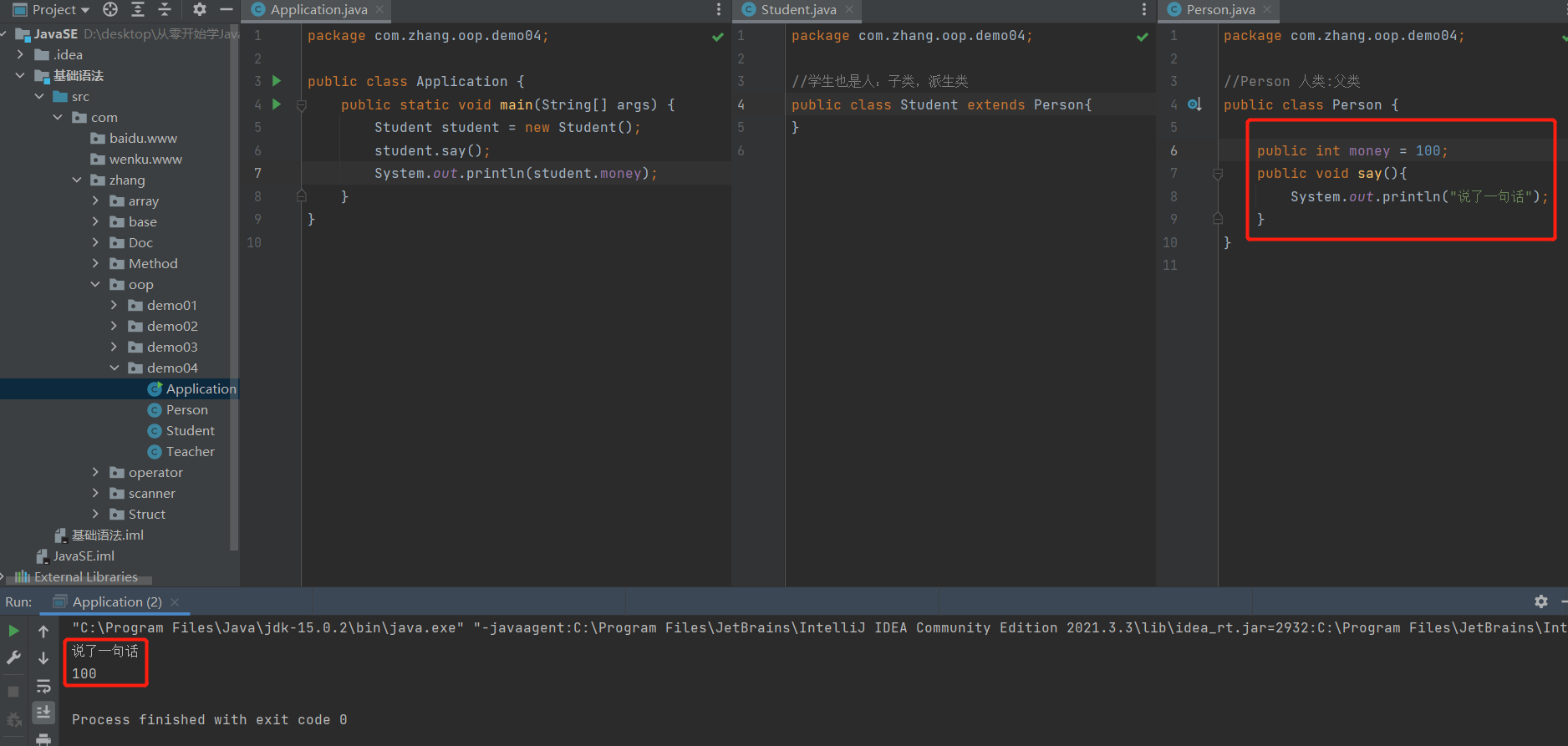Close the Person.java editor tab

pyautogui.click(x=1267, y=9)
